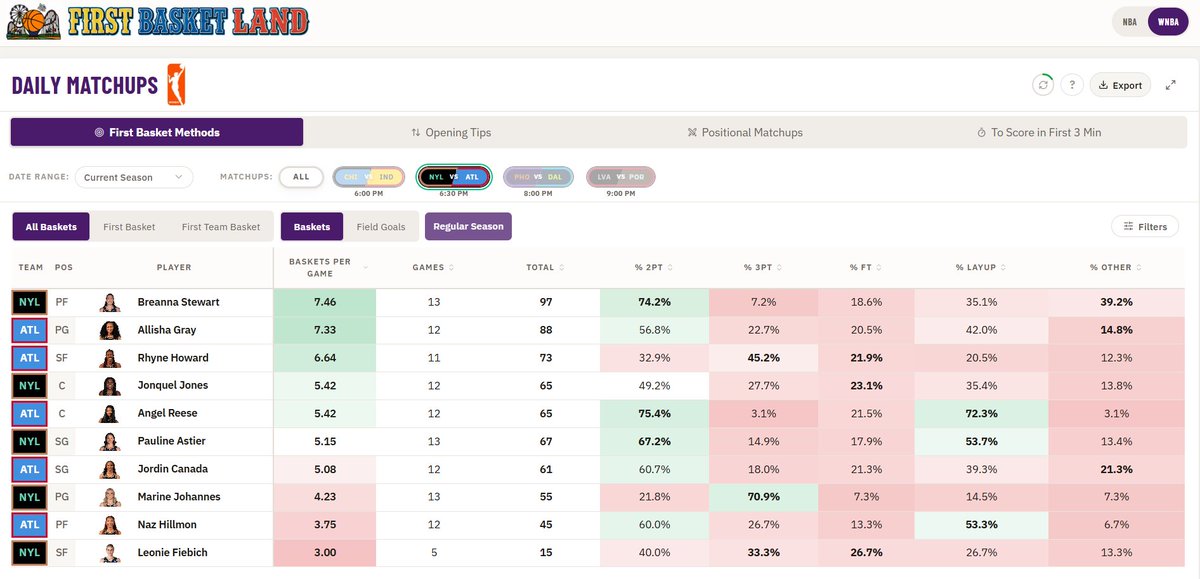
Task: Click NYL team badge in Breanna Stewart row
Action: [30, 302]
